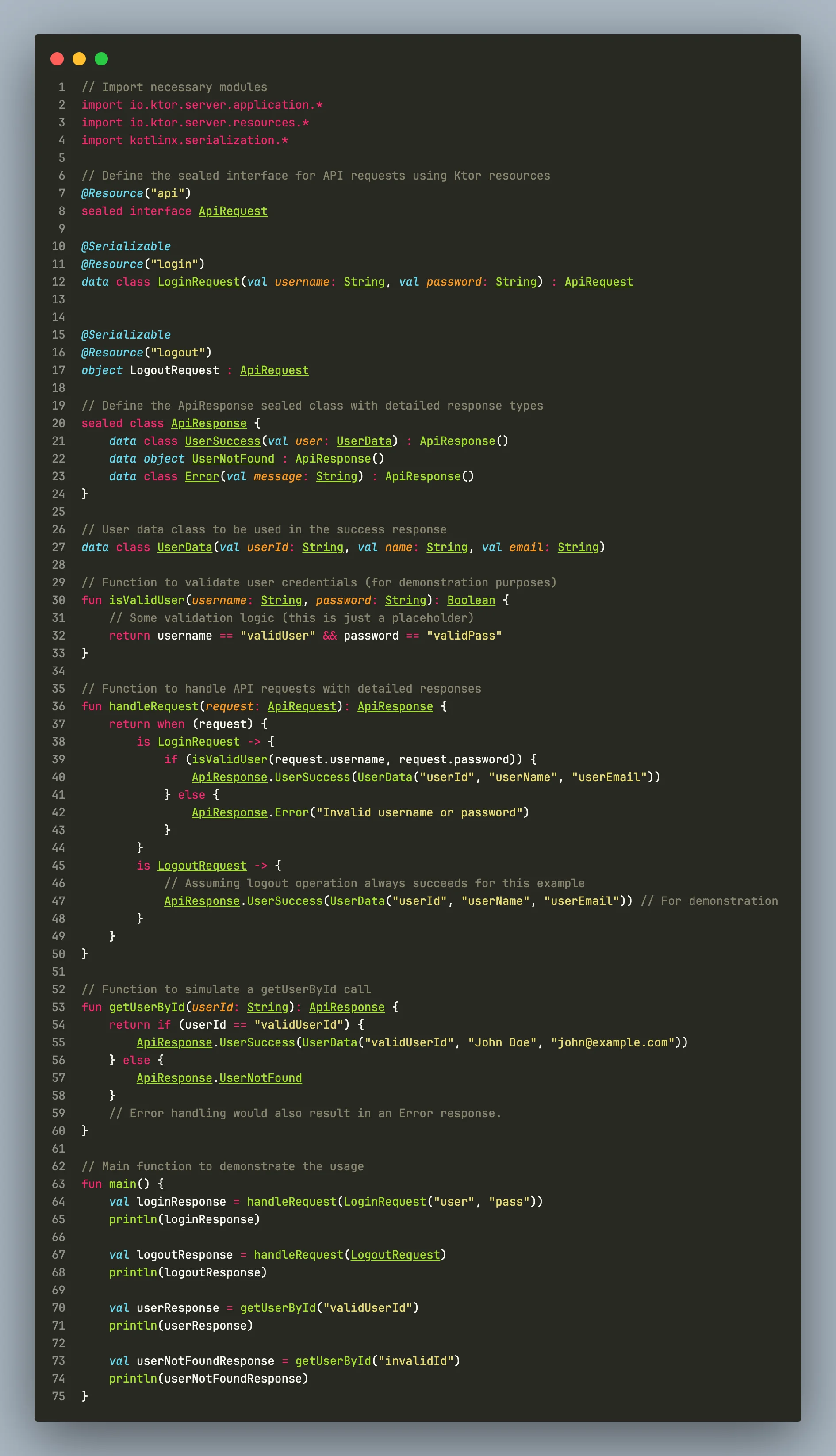
Task: Click the @Resource("logout") annotation
Action: (146, 353)
